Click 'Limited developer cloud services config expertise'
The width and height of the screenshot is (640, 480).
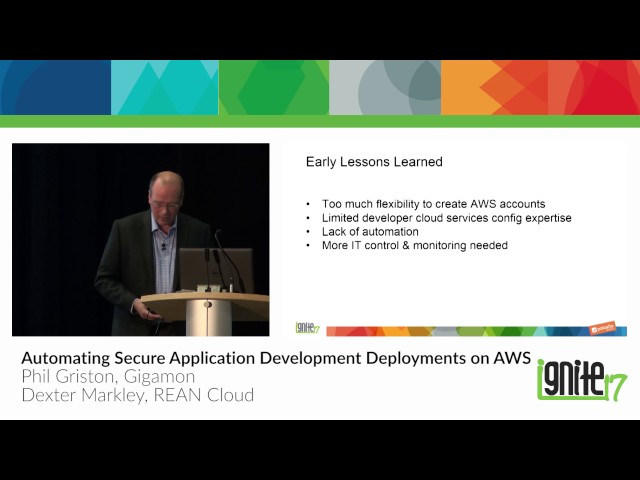pos(447,218)
